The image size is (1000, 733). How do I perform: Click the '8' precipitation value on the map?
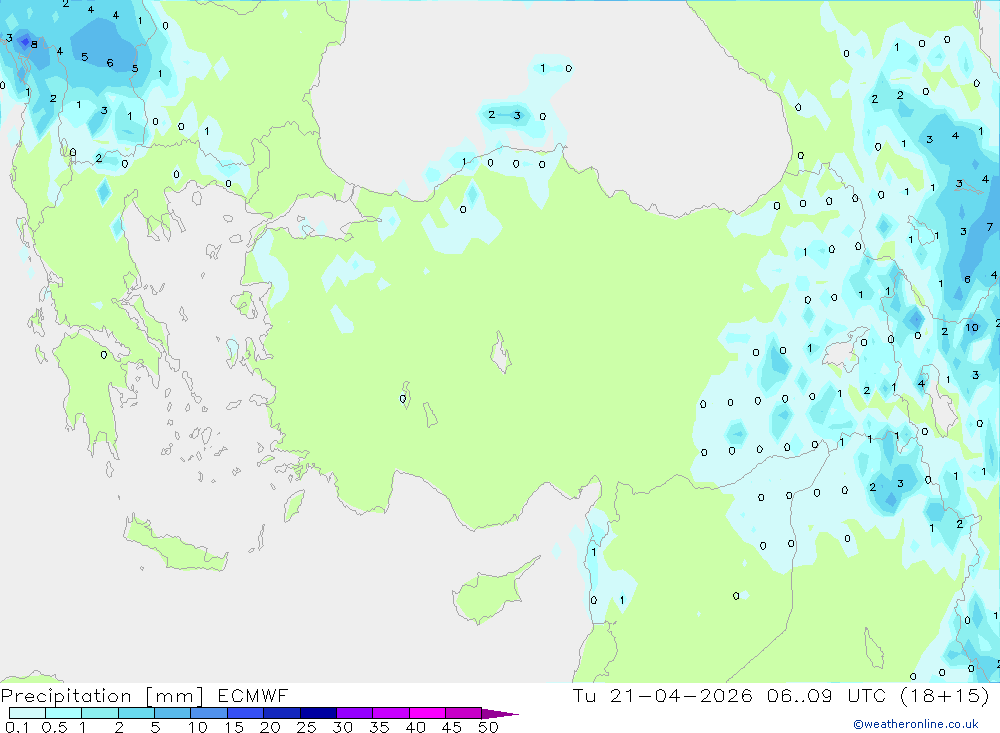(x=34, y=45)
